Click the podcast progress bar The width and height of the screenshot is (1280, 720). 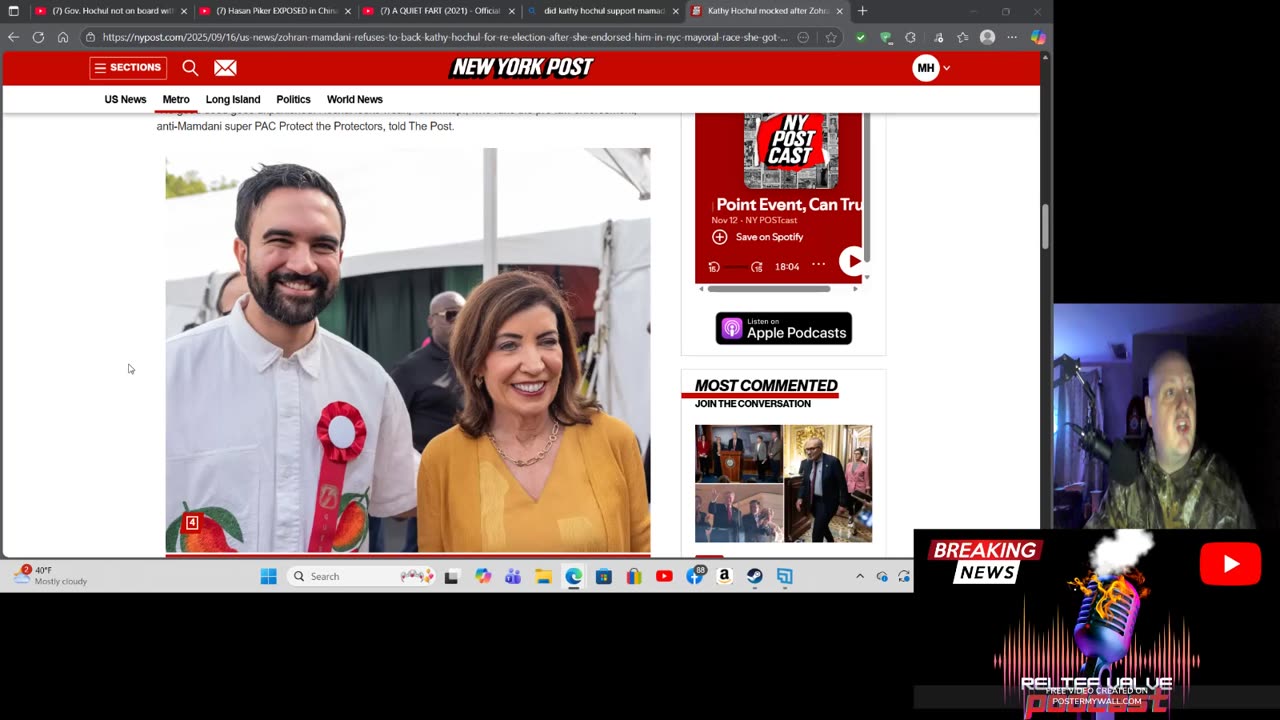(735, 266)
